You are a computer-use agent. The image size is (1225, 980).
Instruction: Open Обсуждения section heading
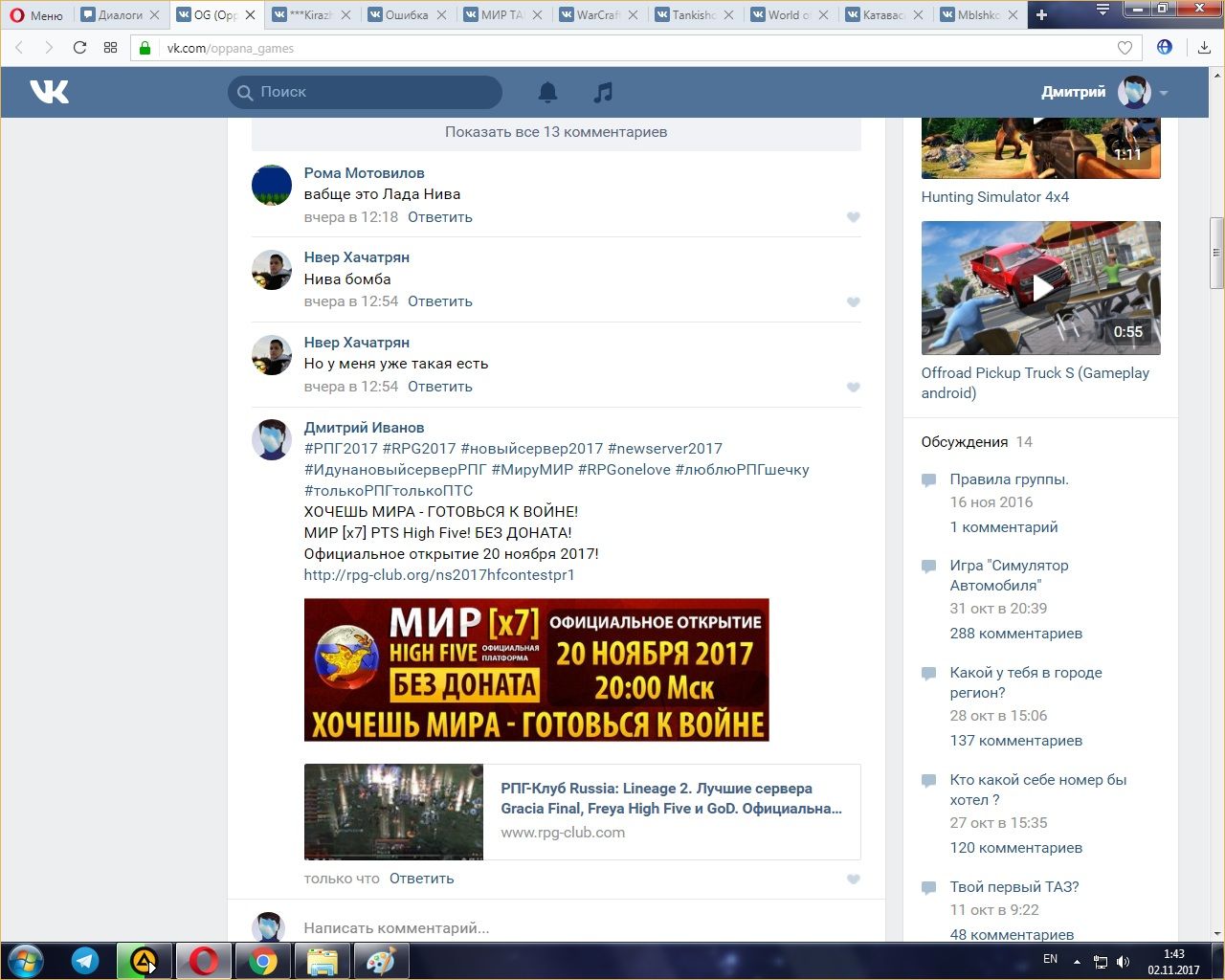coord(964,442)
